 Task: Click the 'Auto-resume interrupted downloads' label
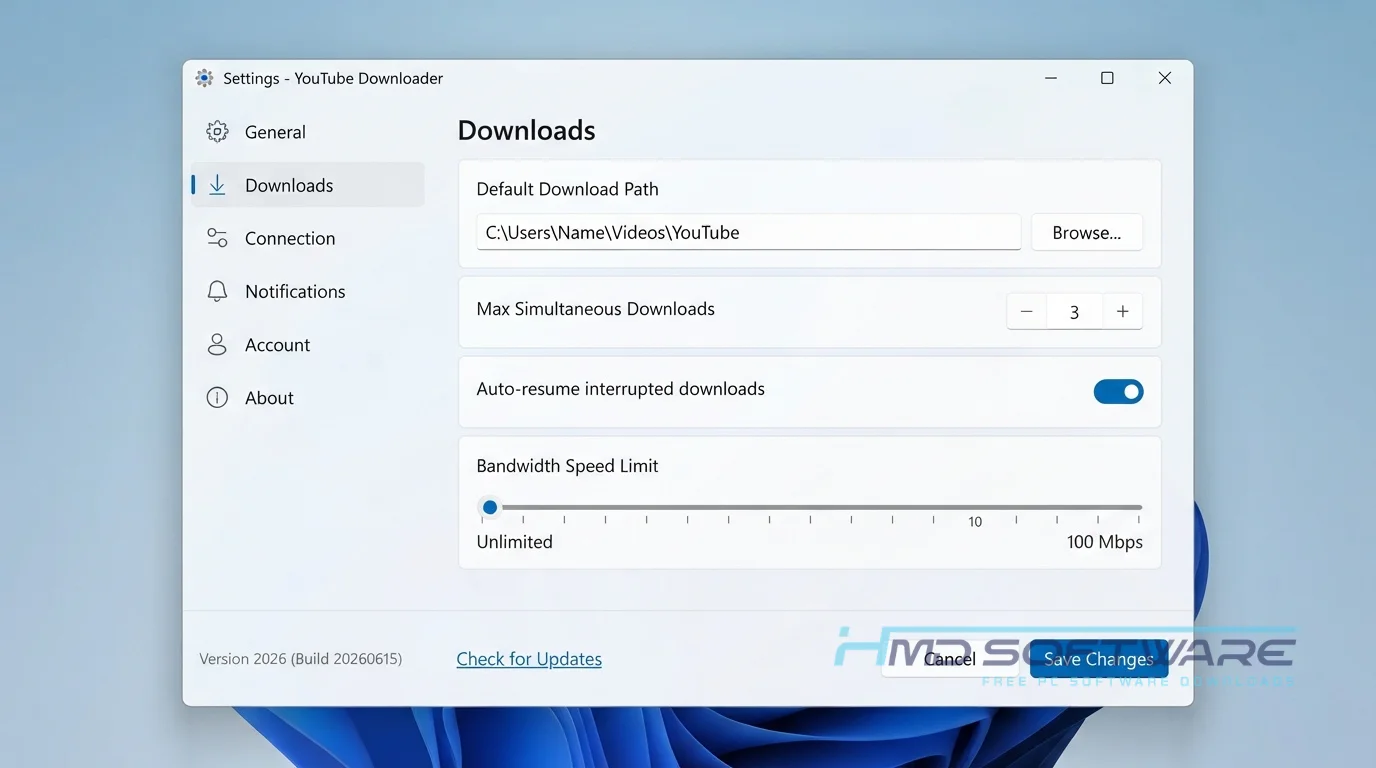[x=621, y=389]
